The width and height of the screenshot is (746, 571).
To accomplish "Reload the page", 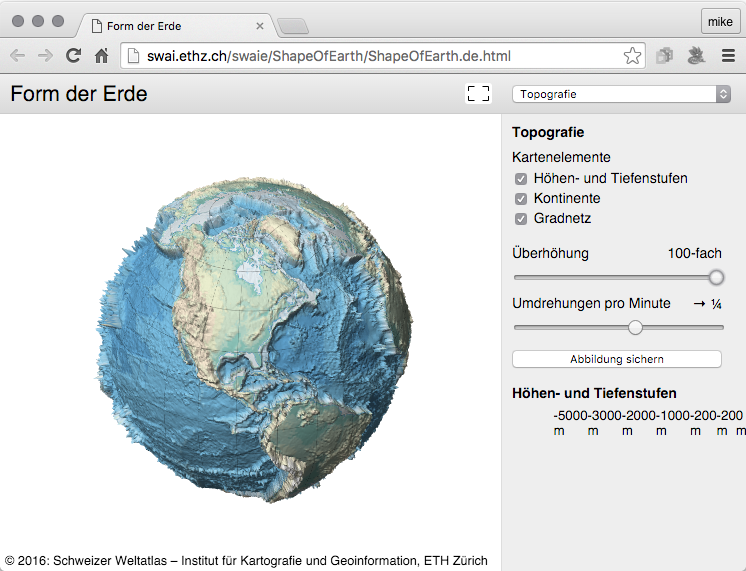I will [x=73, y=56].
